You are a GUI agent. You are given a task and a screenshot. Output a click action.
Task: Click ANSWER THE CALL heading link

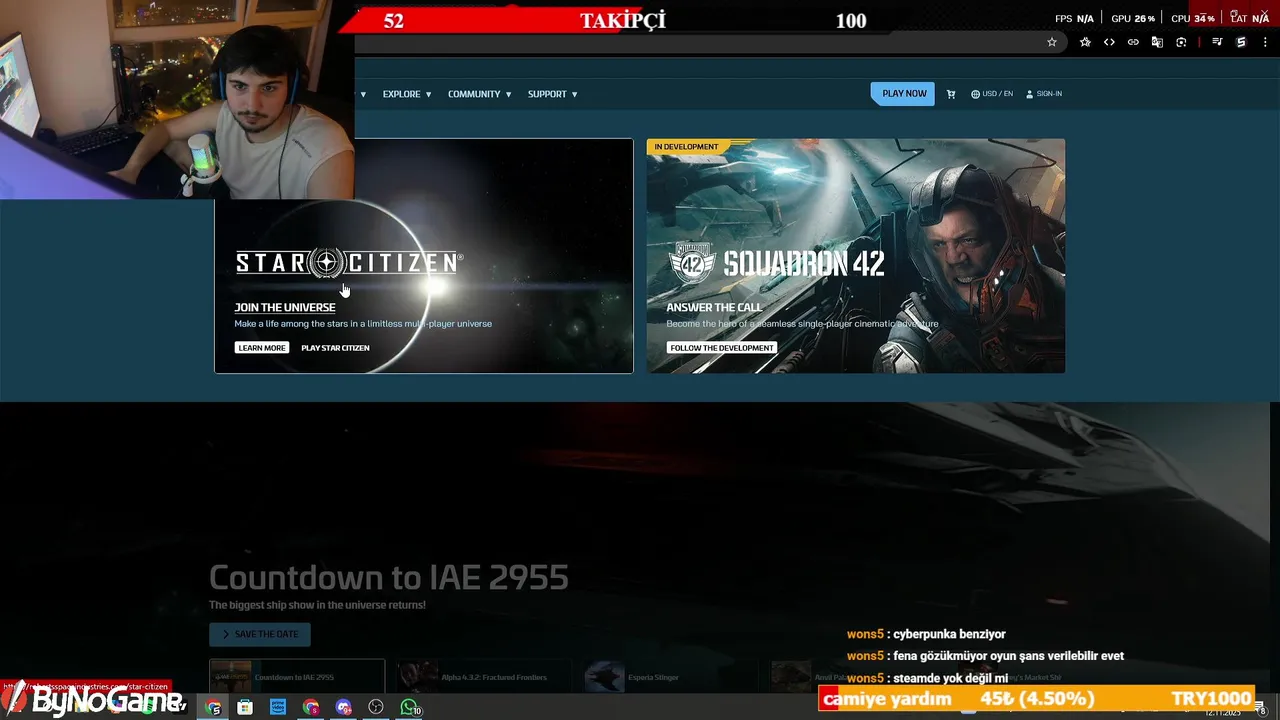714,307
